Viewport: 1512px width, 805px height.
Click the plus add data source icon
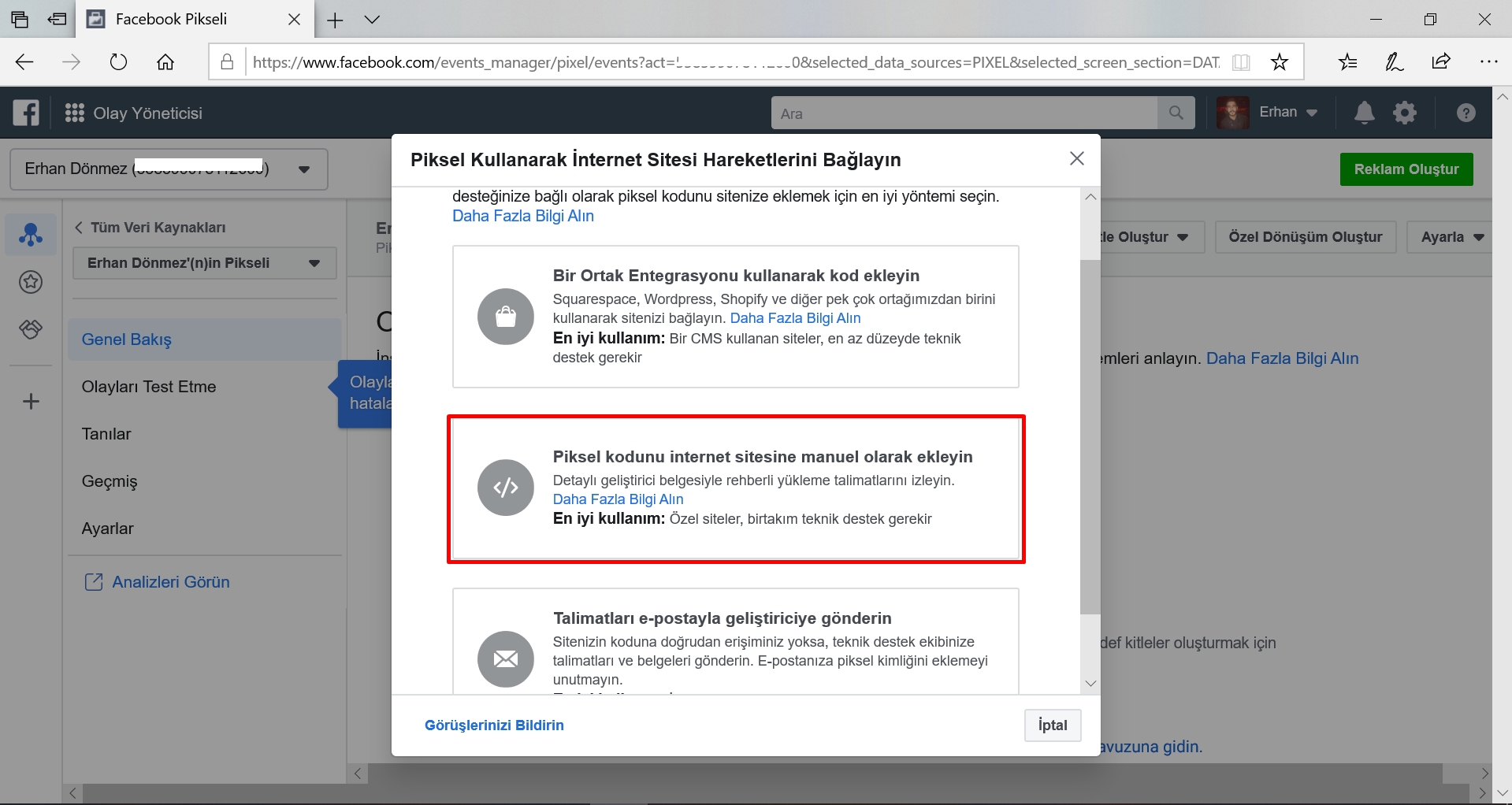pyautogui.click(x=31, y=402)
